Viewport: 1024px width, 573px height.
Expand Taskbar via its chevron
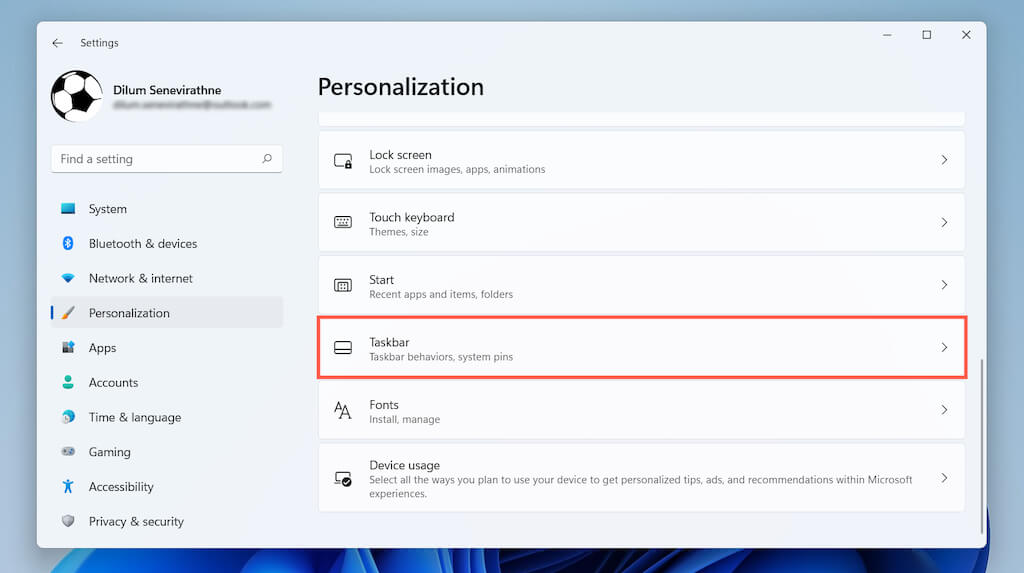[944, 347]
